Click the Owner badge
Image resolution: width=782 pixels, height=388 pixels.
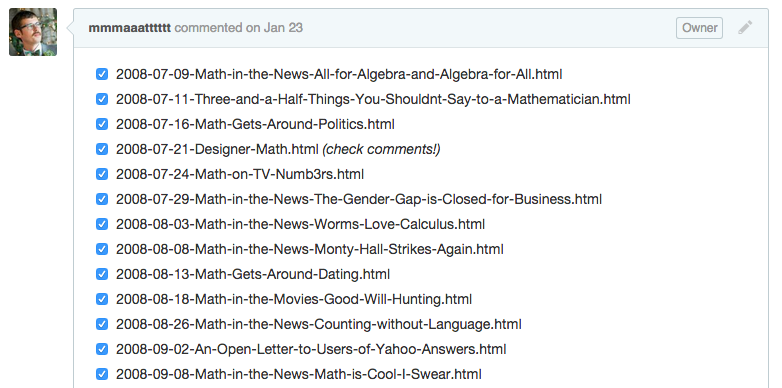point(699,28)
